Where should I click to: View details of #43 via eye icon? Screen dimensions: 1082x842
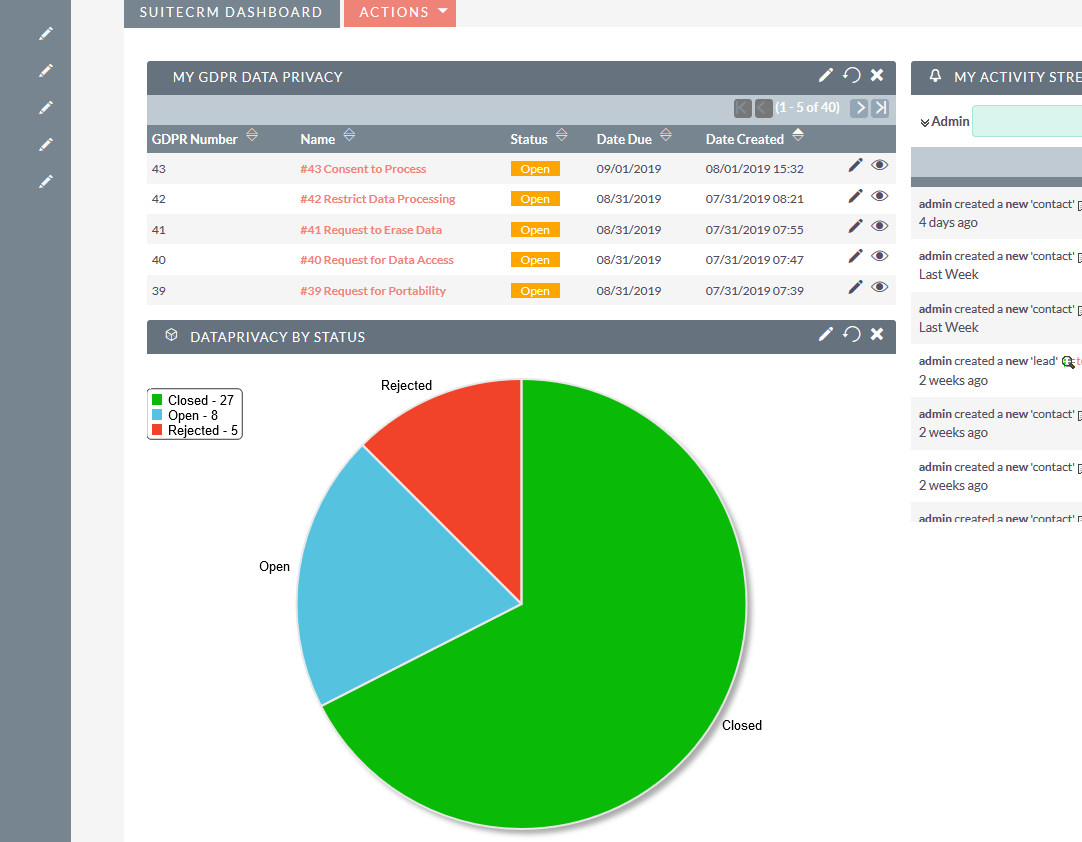[x=879, y=165]
